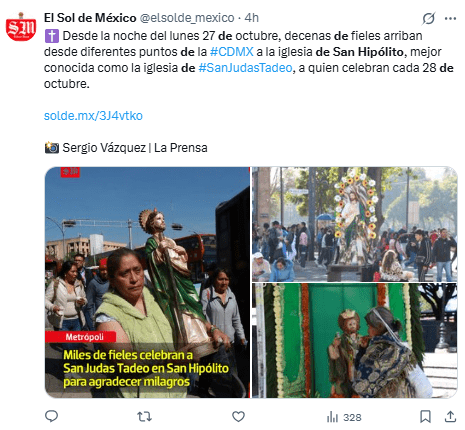Click the Grok slashed-circle icon
The image size is (465, 430).
click(x=428, y=18)
